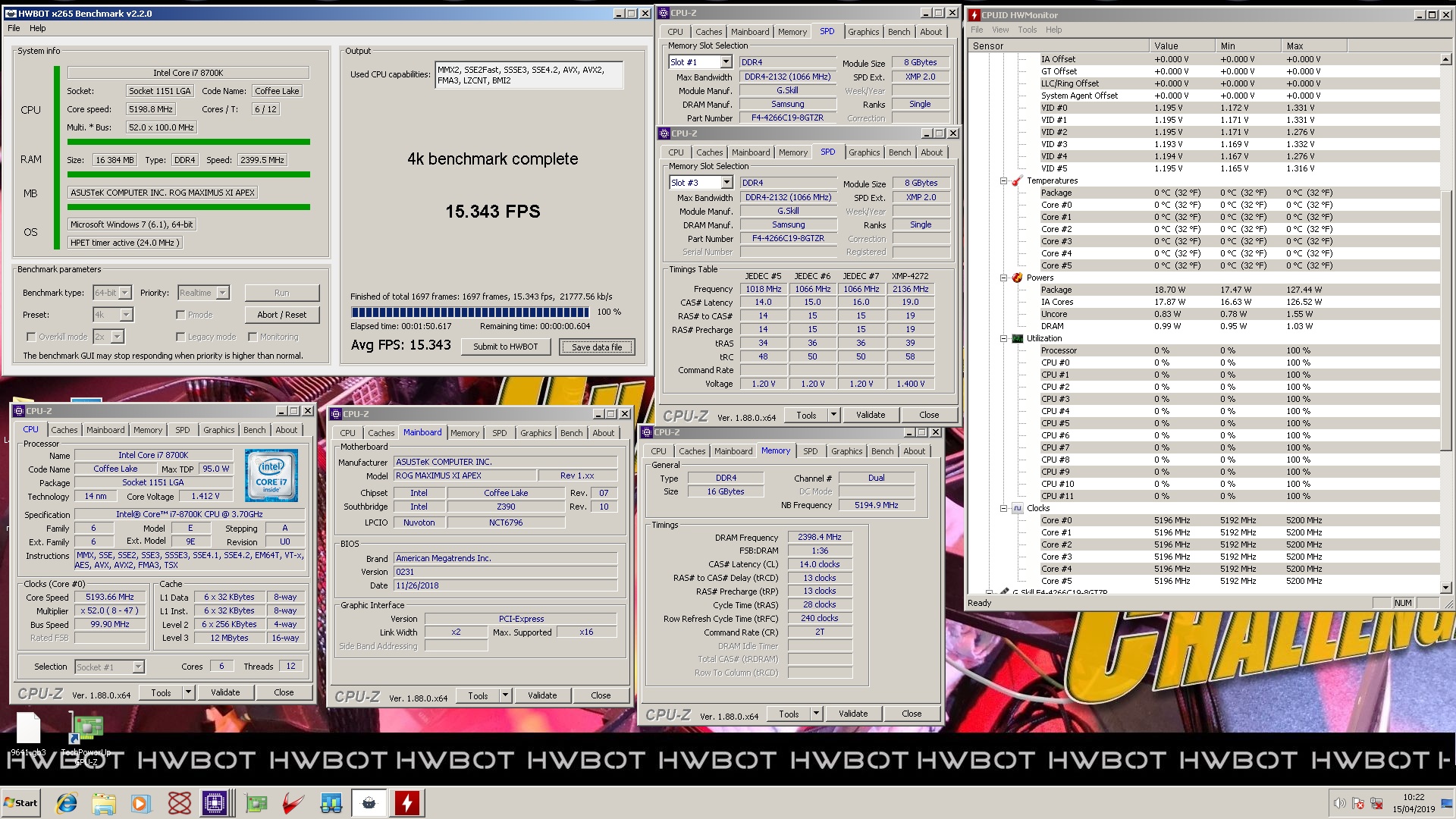Screen dimensions: 1456x819
Task: Open the Windows Start menu
Action: click(x=21, y=803)
